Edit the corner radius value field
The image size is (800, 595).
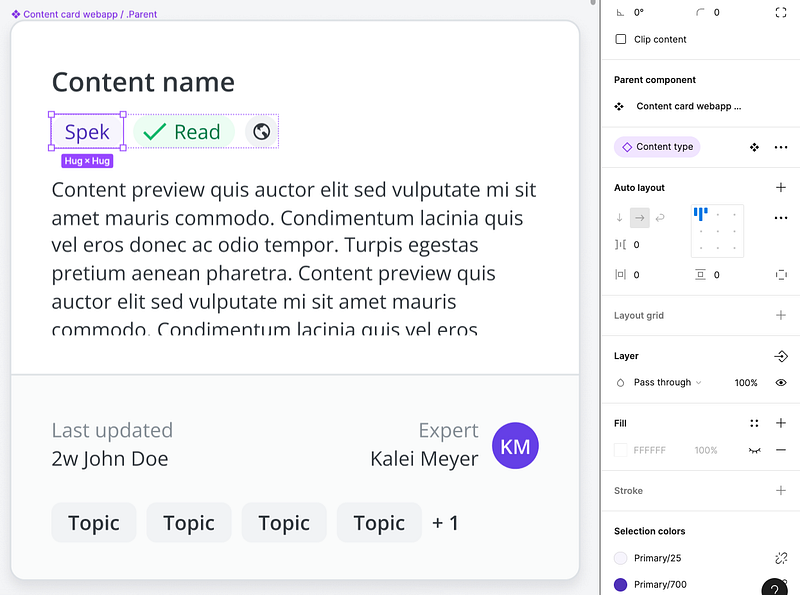pos(716,13)
